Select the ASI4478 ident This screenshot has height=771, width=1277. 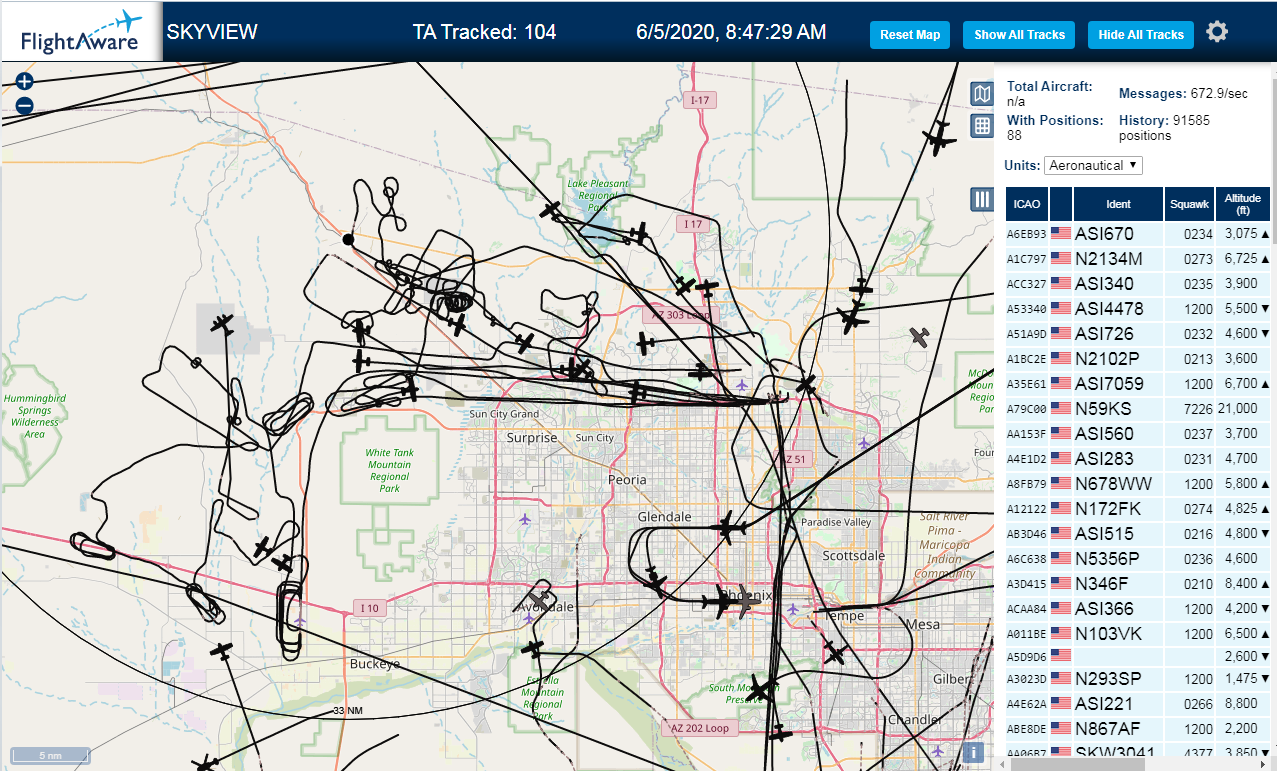(x=1109, y=309)
